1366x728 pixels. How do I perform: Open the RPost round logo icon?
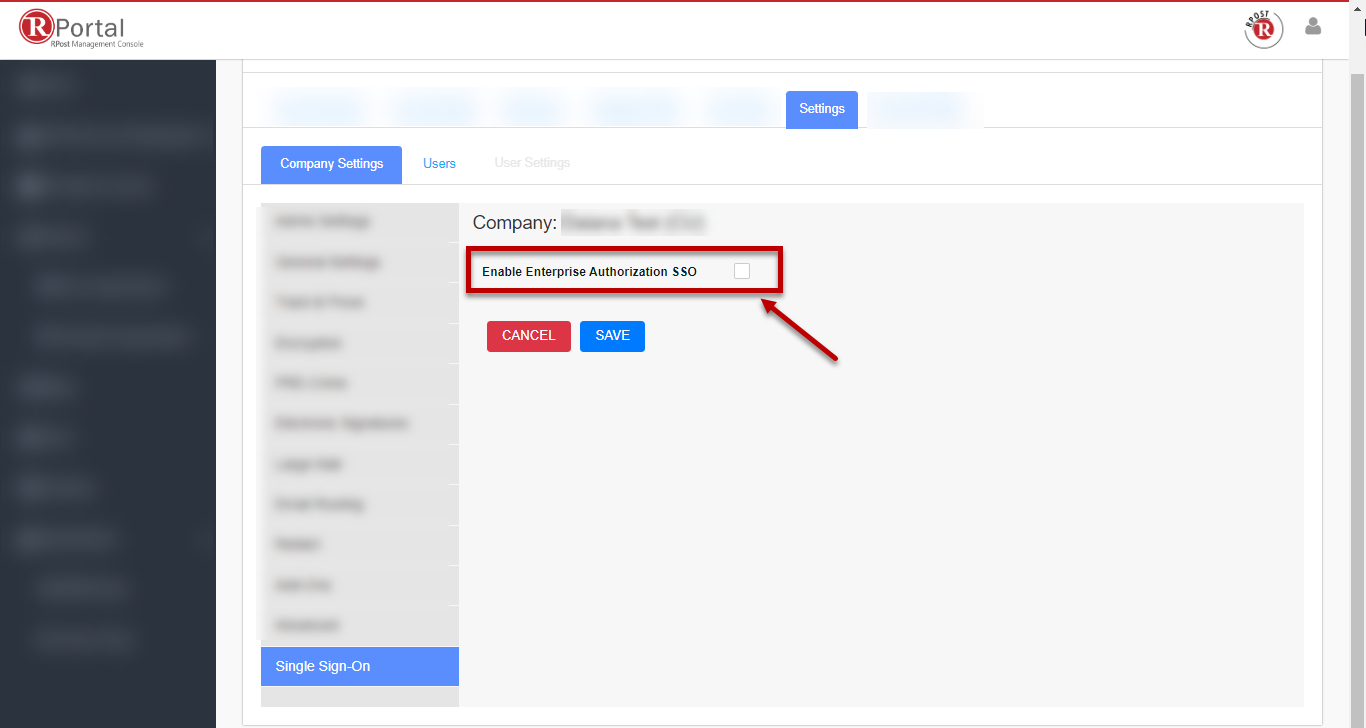pos(1264,29)
